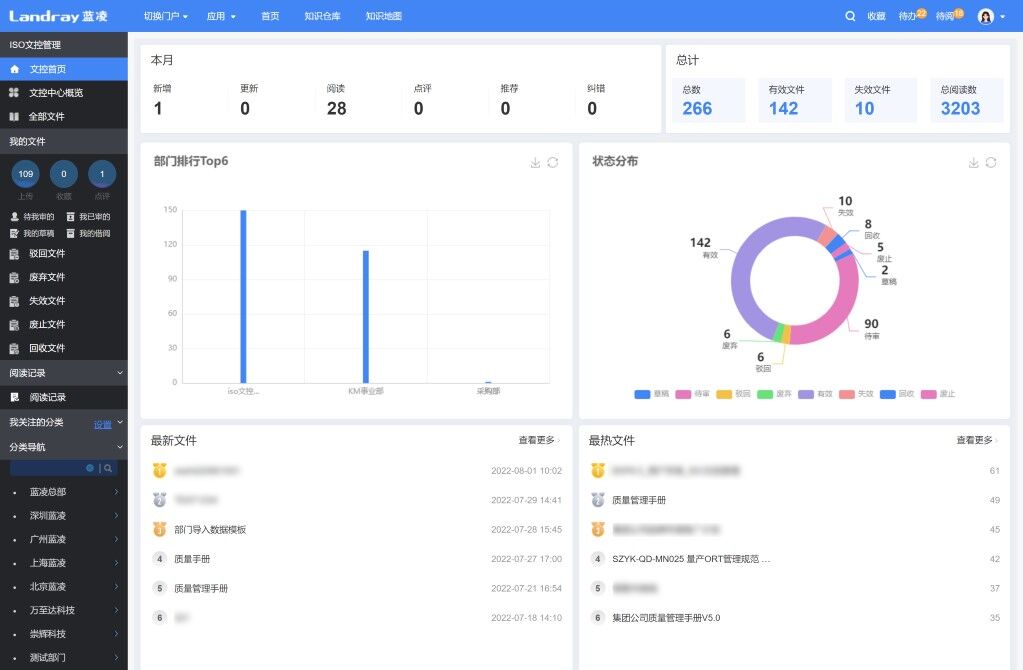
Task: Expand the 应用 dropdown menu
Action: [x=221, y=16]
